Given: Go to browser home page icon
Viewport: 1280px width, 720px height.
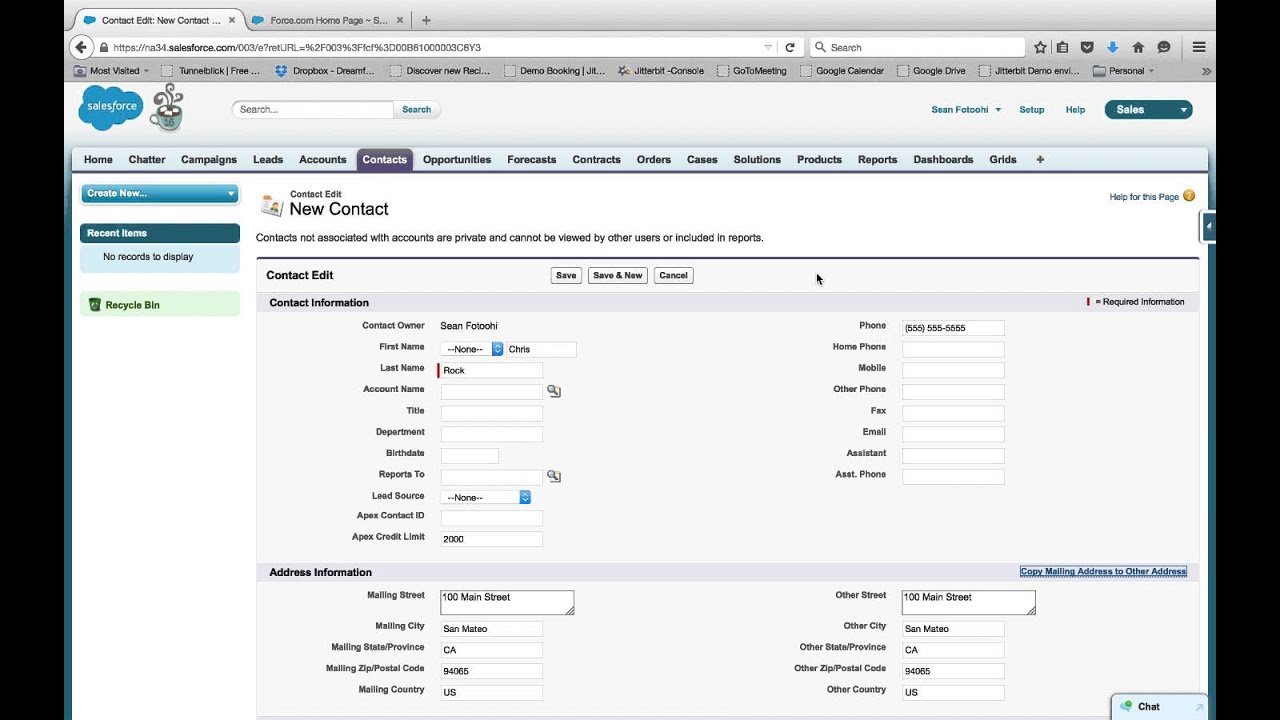Looking at the screenshot, I should pyautogui.click(x=1138, y=47).
